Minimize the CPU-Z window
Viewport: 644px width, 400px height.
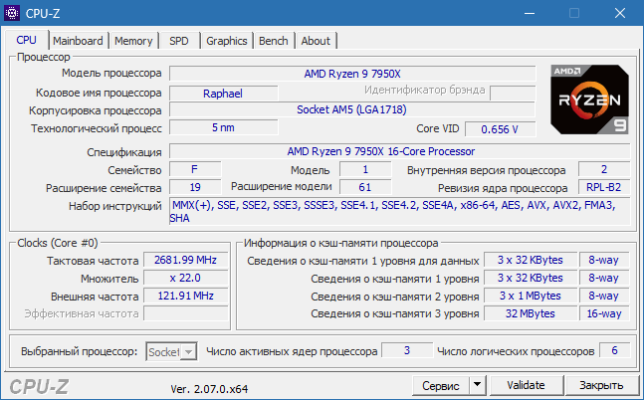pyautogui.click(x=530, y=14)
